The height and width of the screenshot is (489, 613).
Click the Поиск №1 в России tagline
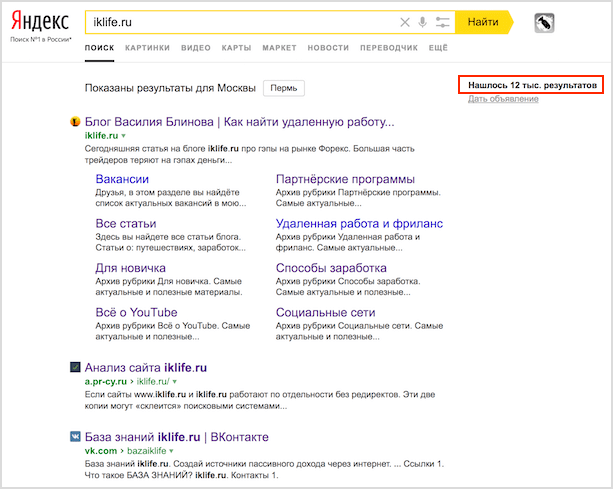pyautogui.click(x=41, y=39)
